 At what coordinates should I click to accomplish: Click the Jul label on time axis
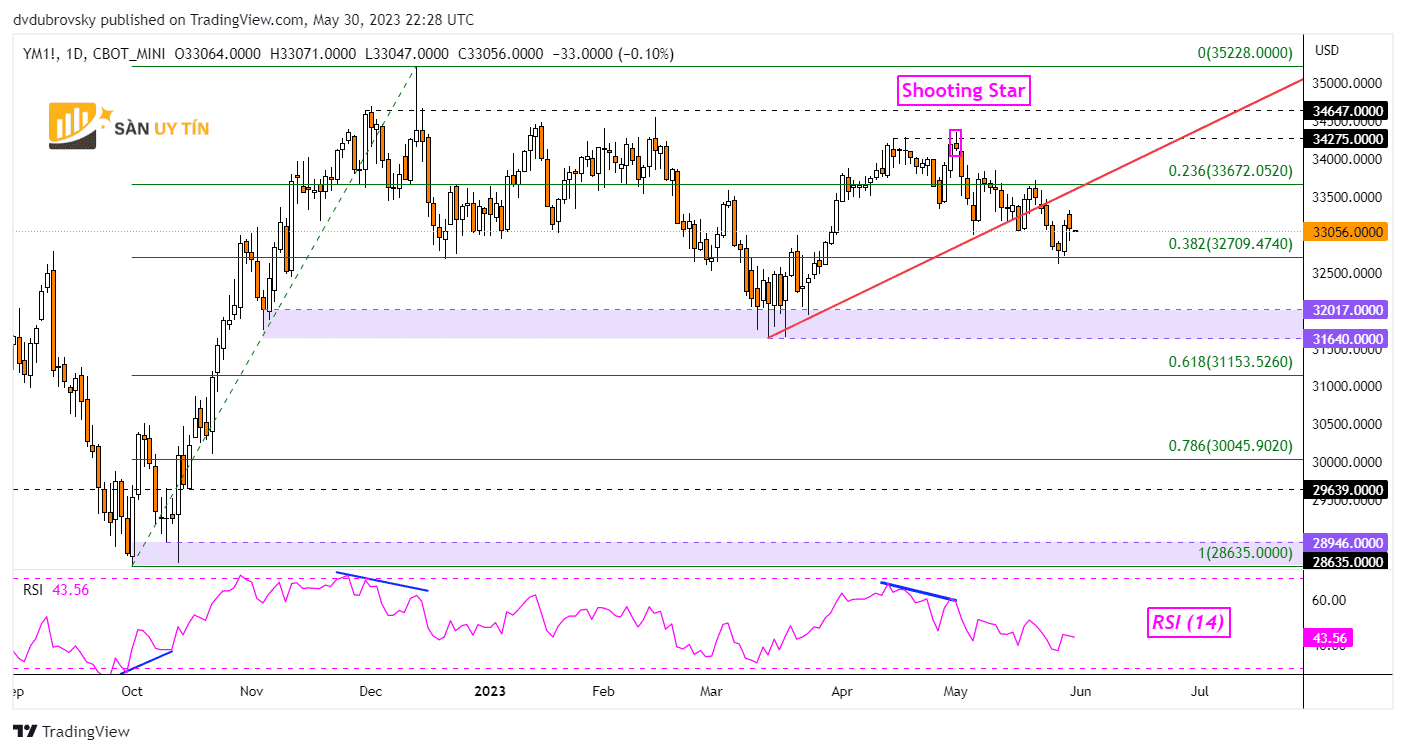click(1201, 690)
